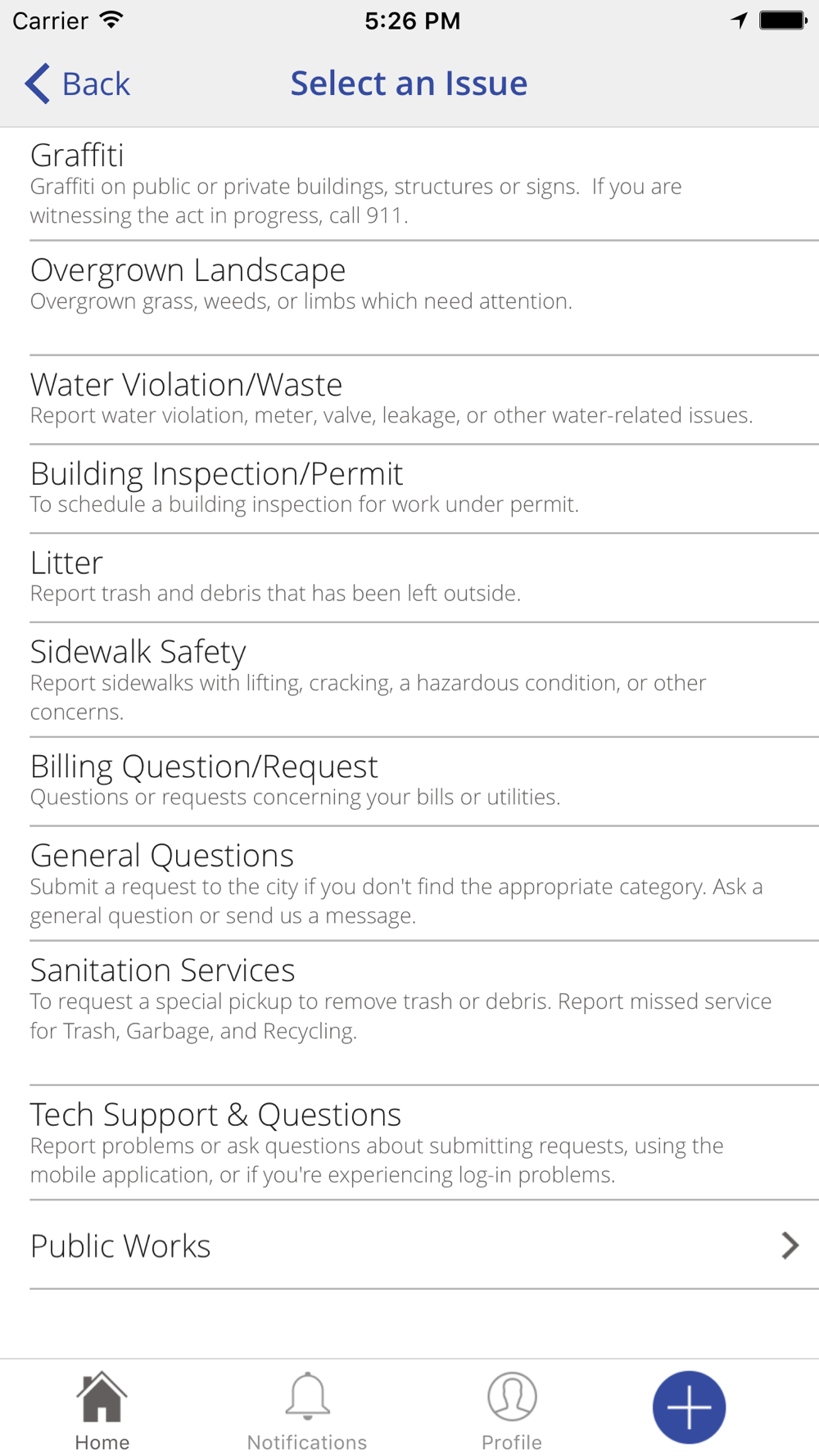Tap the battery icon in status bar

pos(783,20)
